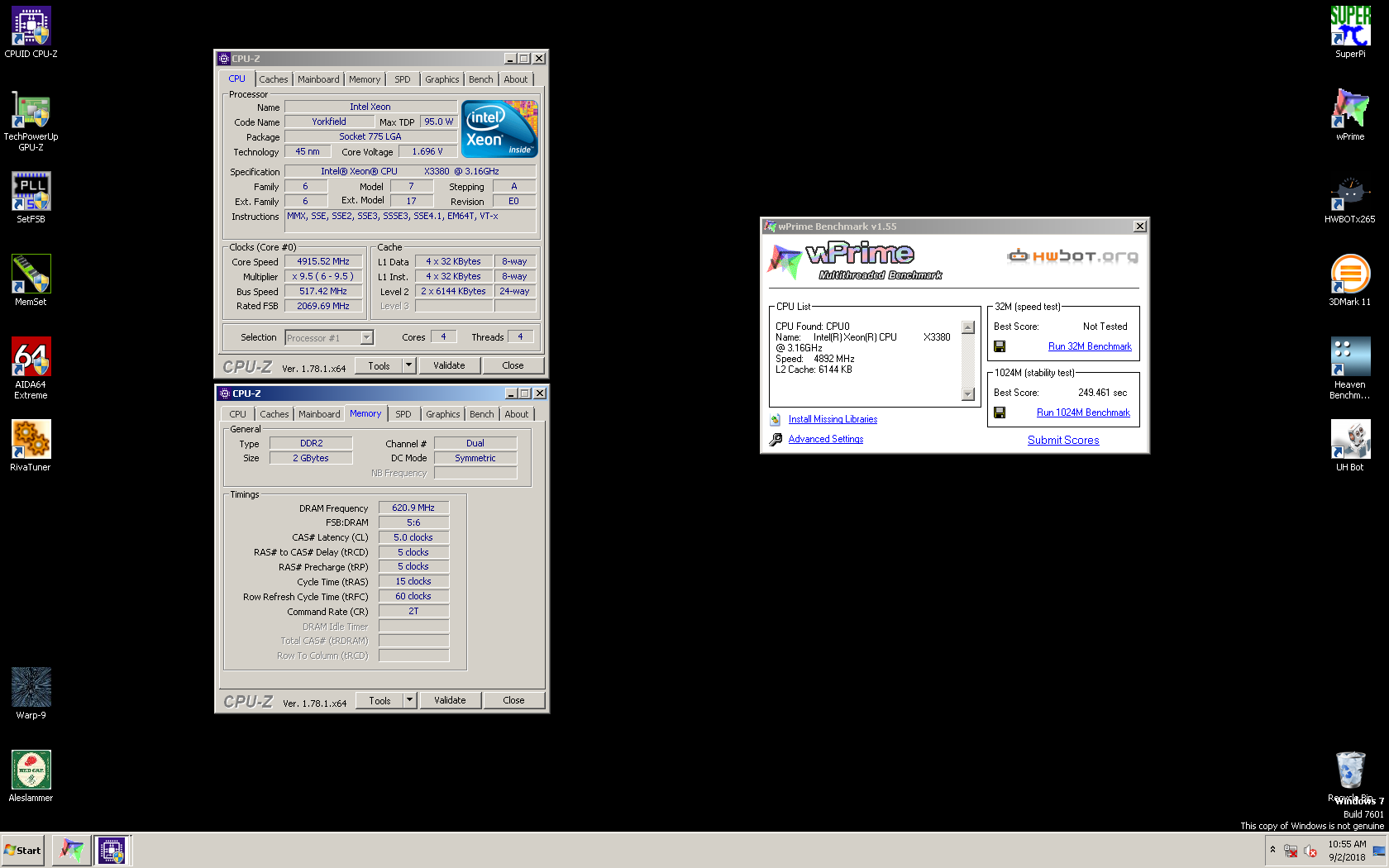Select the Heaven Benchmark desktop icon

coord(1350,368)
